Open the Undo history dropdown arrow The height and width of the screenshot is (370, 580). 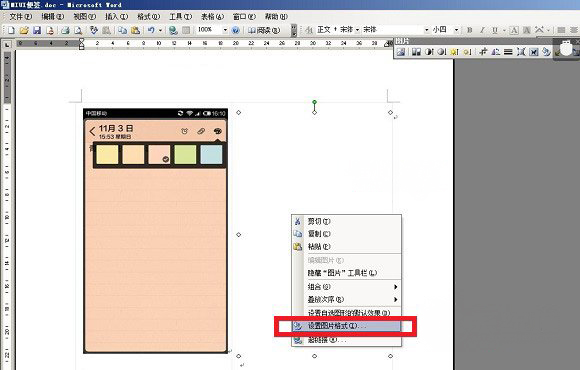160,30
